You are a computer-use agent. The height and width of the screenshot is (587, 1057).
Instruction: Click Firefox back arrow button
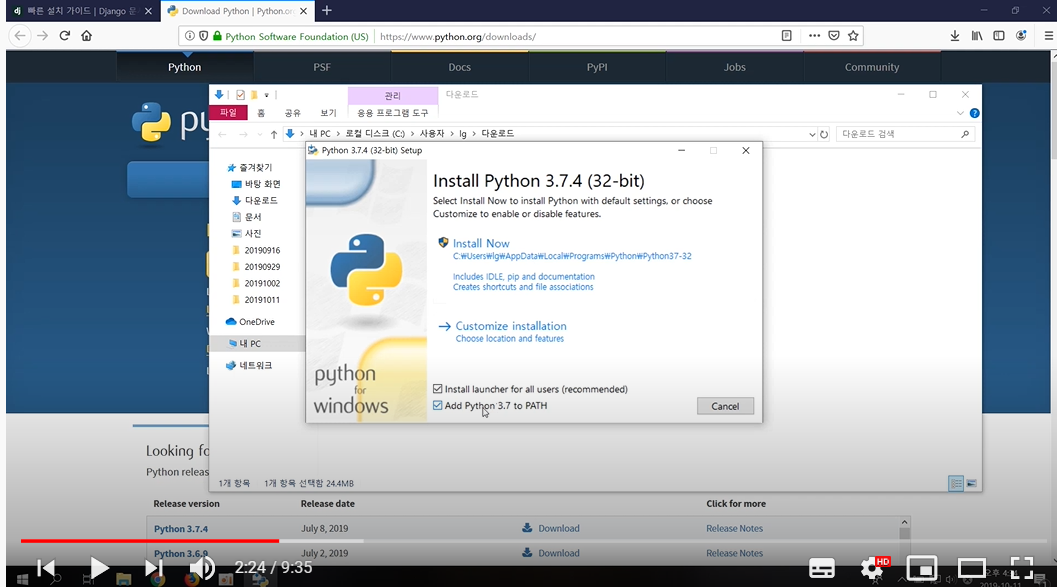point(20,36)
